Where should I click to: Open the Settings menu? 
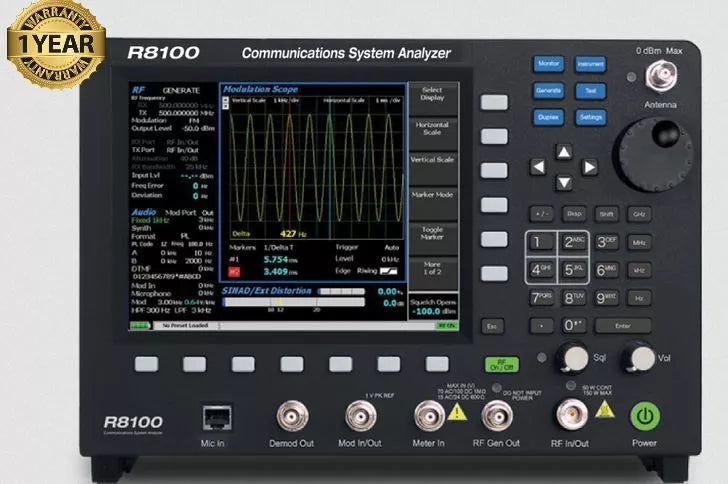[591, 118]
